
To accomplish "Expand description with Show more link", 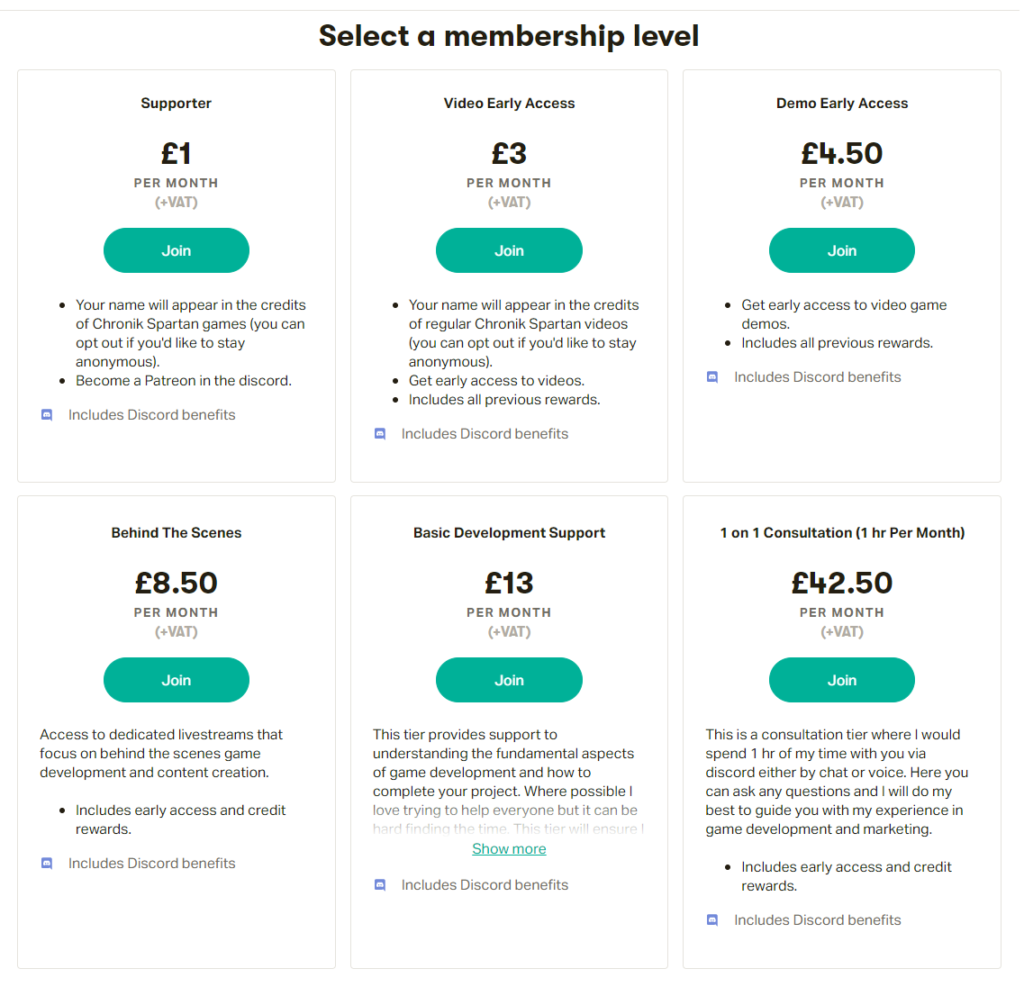I will click(x=509, y=849).
